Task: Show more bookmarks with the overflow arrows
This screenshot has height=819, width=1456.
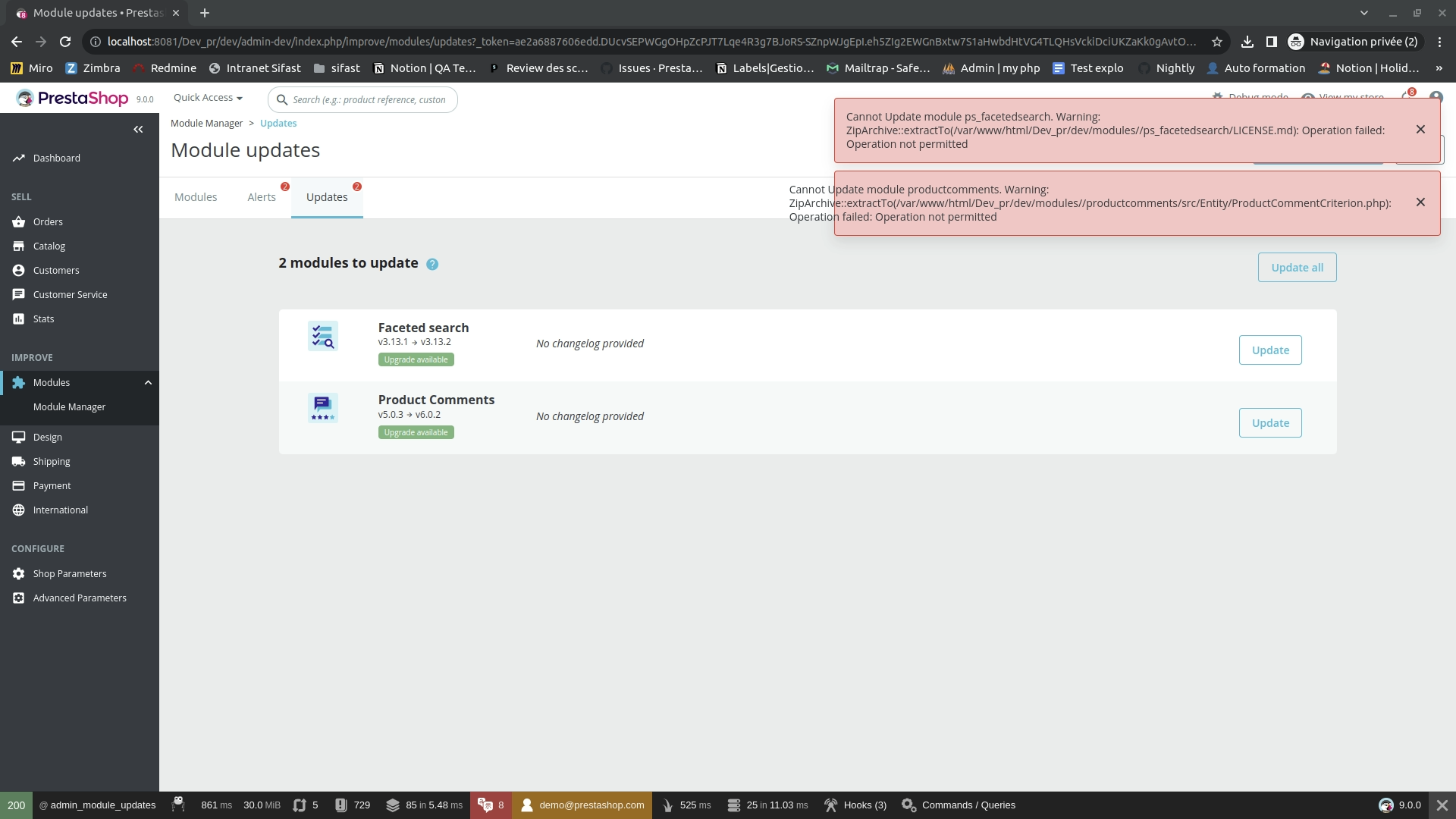Action: coord(1439,68)
